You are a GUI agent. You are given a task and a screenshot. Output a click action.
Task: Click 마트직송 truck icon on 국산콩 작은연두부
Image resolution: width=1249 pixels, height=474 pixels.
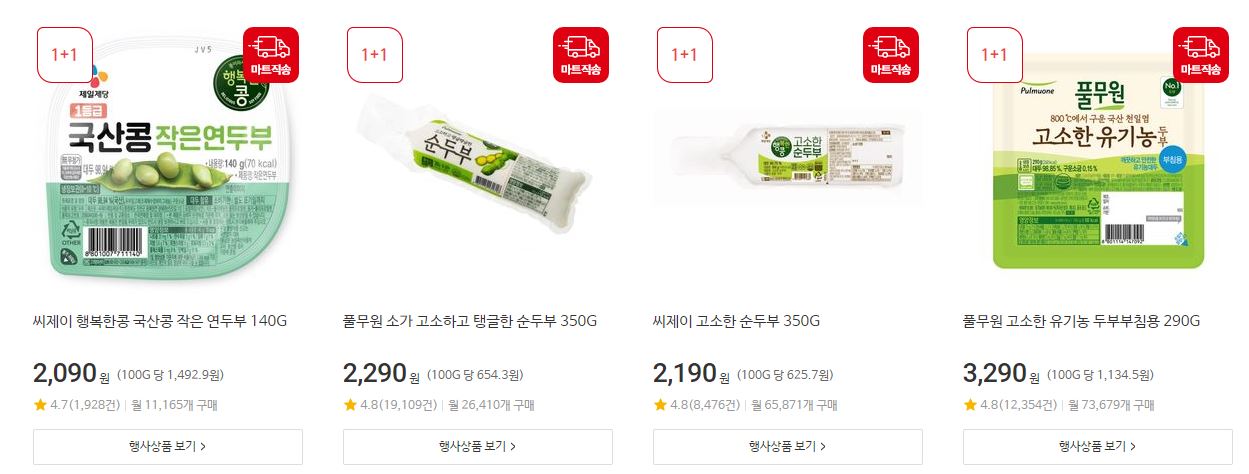[x=271, y=54]
